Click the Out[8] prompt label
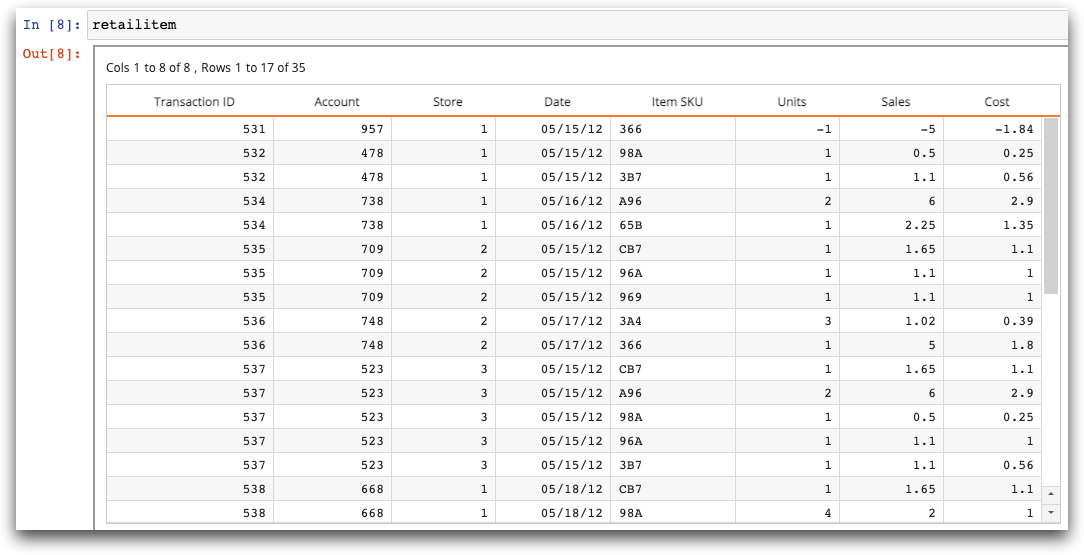 (52, 54)
